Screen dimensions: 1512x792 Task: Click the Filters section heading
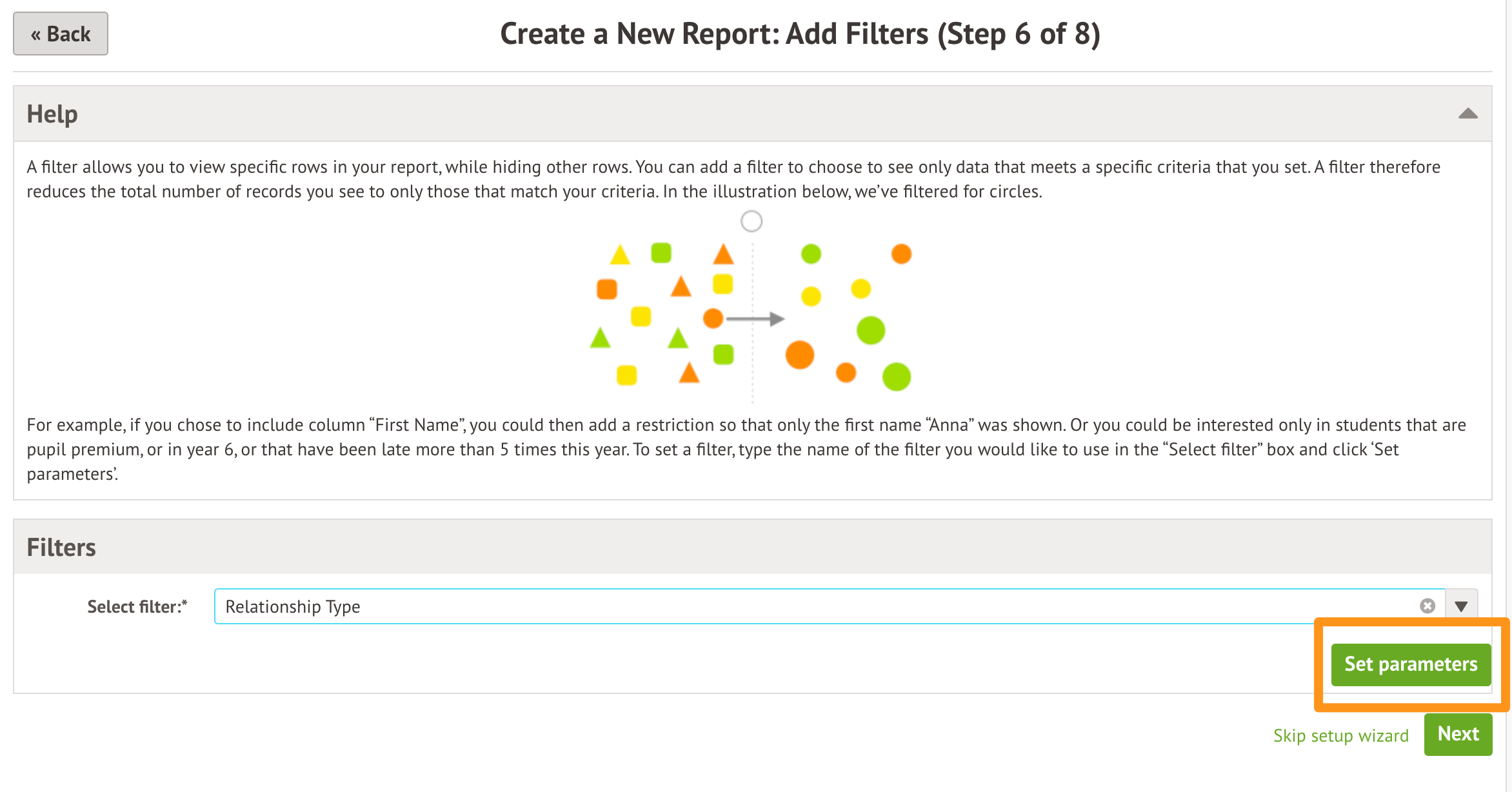coord(61,548)
